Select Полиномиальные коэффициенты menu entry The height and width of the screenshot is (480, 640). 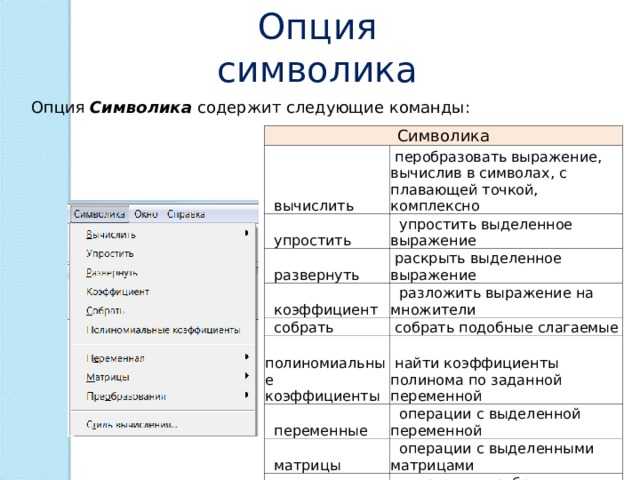click(x=163, y=330)
